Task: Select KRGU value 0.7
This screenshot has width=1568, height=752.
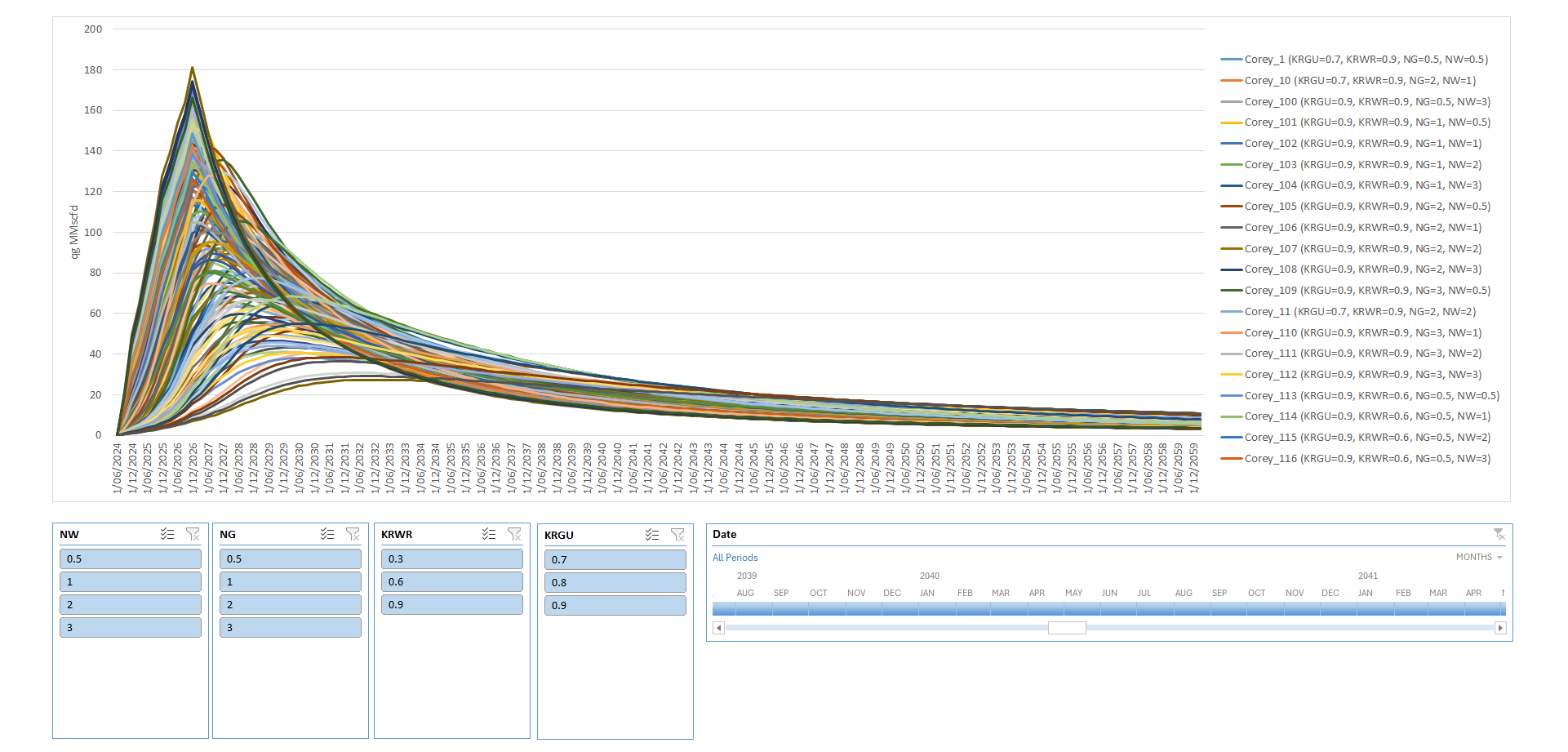Action: 615,559
